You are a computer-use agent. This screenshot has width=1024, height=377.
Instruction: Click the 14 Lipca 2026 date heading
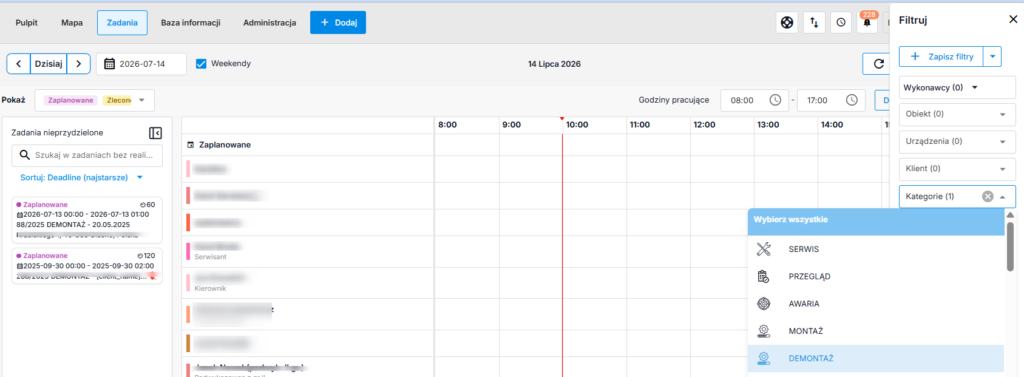(x=554, y=64)
